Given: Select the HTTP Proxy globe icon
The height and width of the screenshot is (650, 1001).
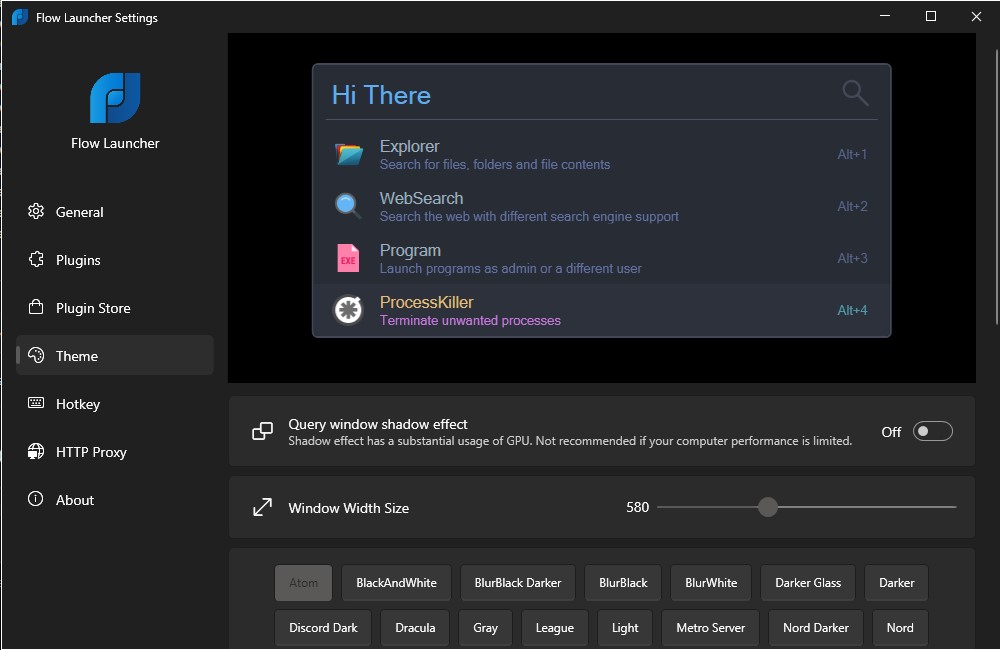Looking at the screenshot, I should (36, 452).
